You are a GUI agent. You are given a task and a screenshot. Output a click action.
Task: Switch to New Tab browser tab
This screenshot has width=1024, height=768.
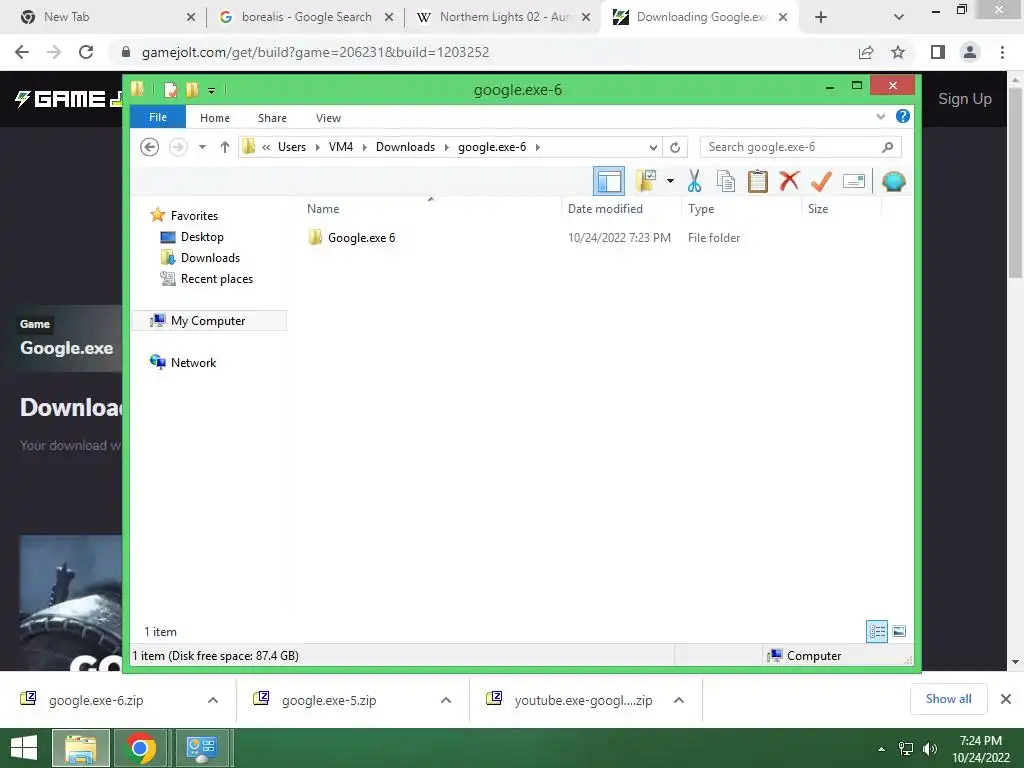click(x=67, y=17)
